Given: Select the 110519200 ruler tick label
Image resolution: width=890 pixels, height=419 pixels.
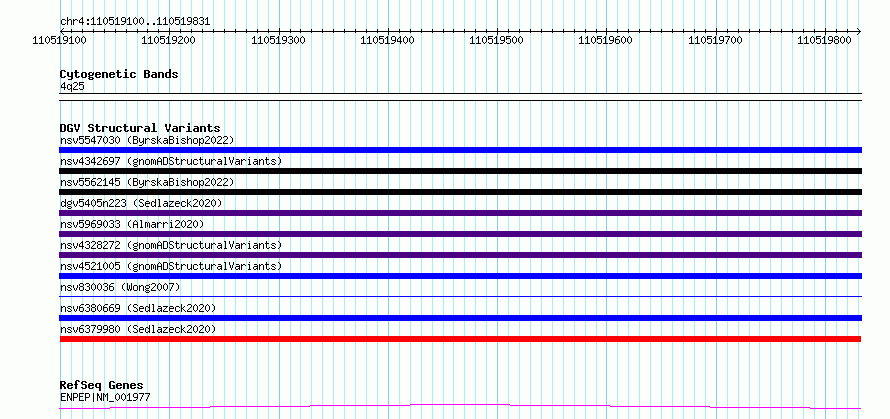Looking at the screenshot, I should coord(169,40).
